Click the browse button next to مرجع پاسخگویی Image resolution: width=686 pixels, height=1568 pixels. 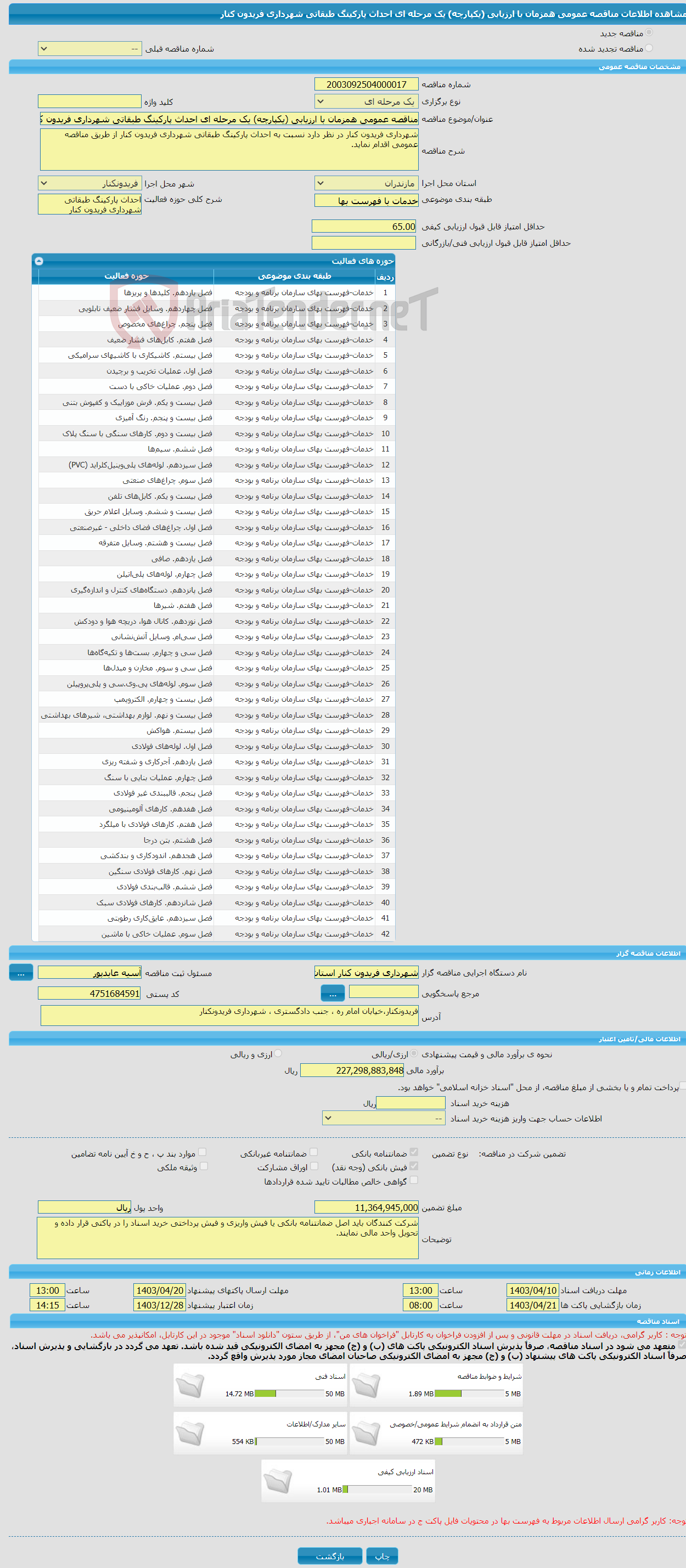tap(333, 994)
